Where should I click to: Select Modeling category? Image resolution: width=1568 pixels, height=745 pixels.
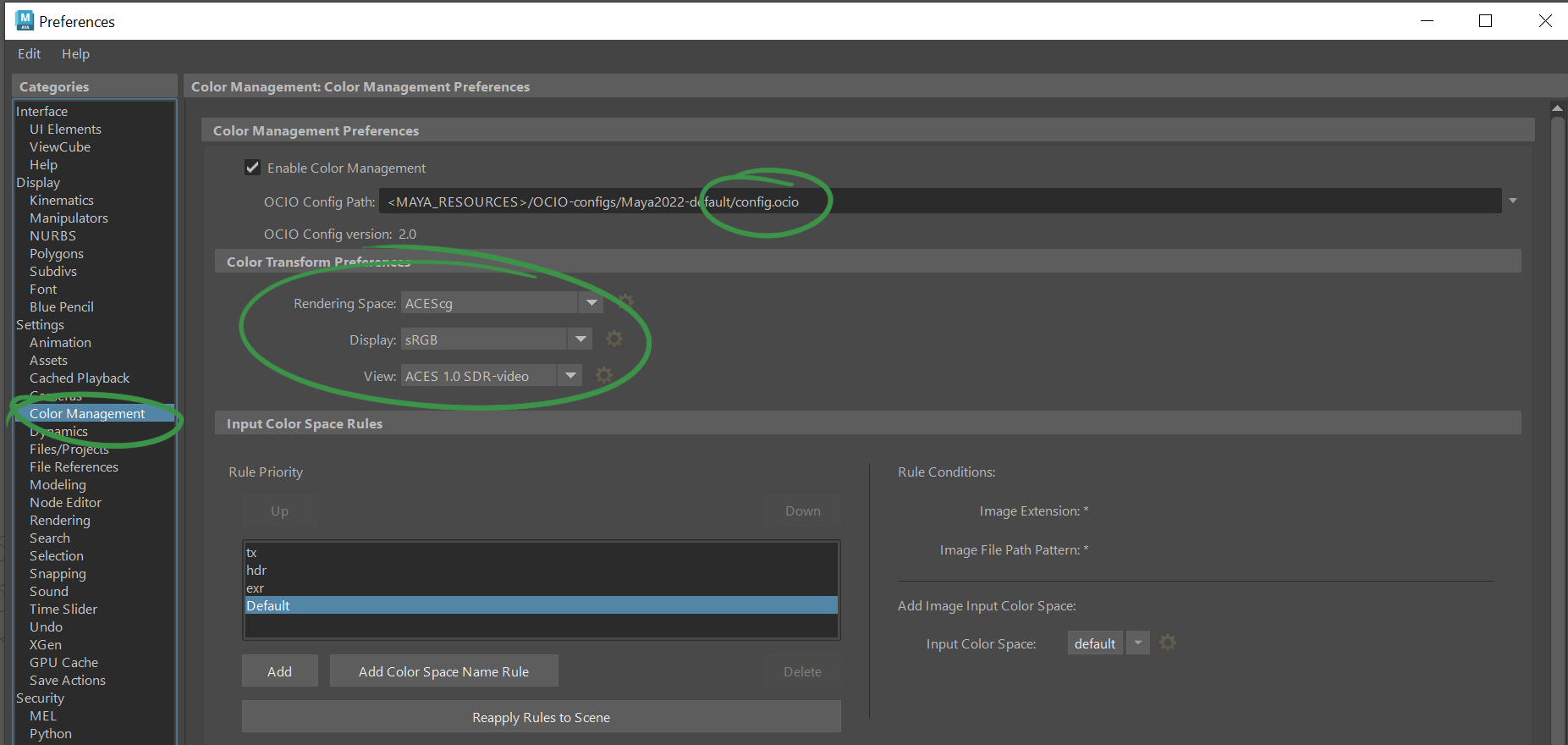pyautogui.click(x=58, y=484)
